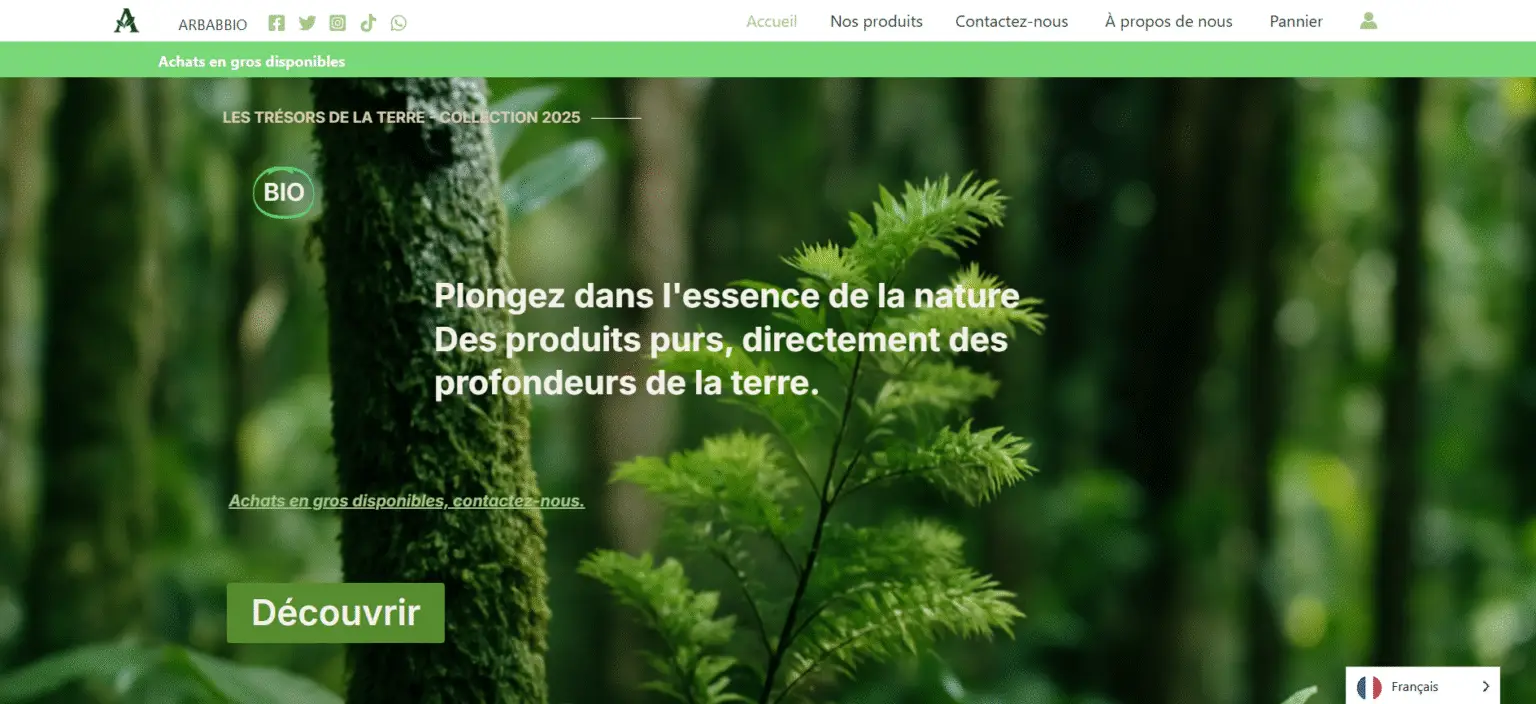Image resolution: width=1536 pixels, height=704 pixels.
Task: Visit the Instagram icon link
Action: (x=338, y=23)
